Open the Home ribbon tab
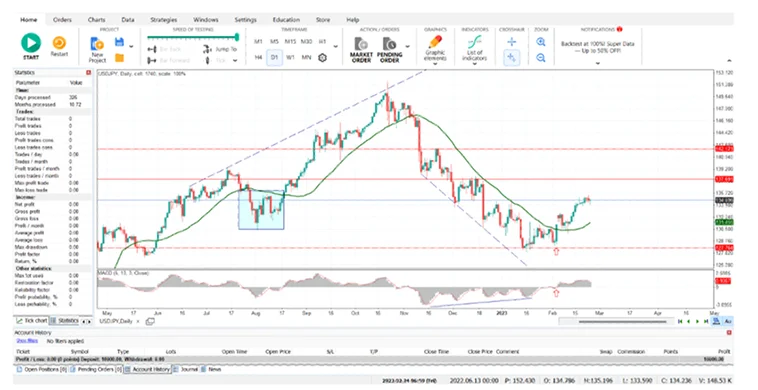The image size is (758, 390). 29,20
